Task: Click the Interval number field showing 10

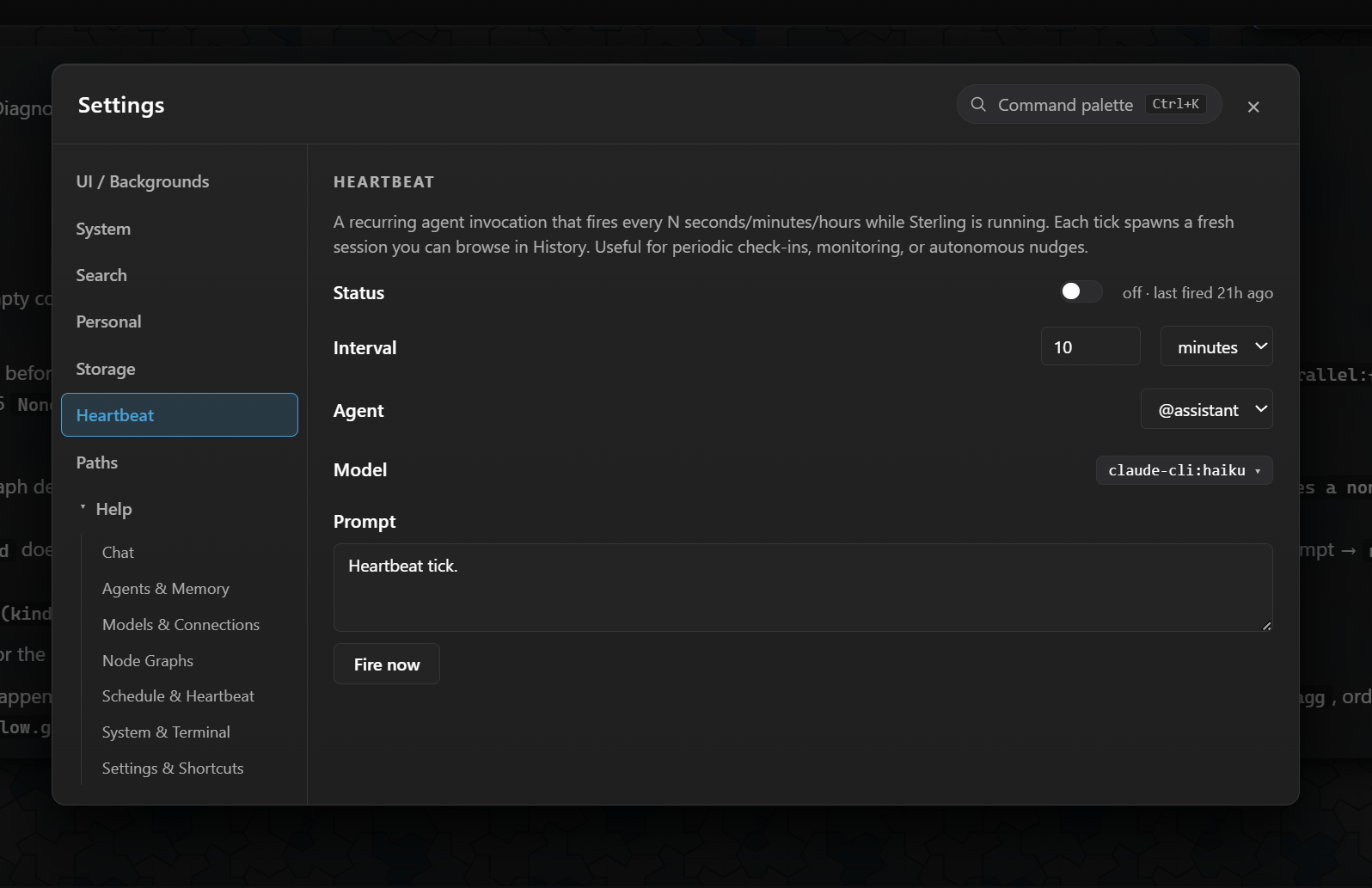Action: tap(1090, 346)
